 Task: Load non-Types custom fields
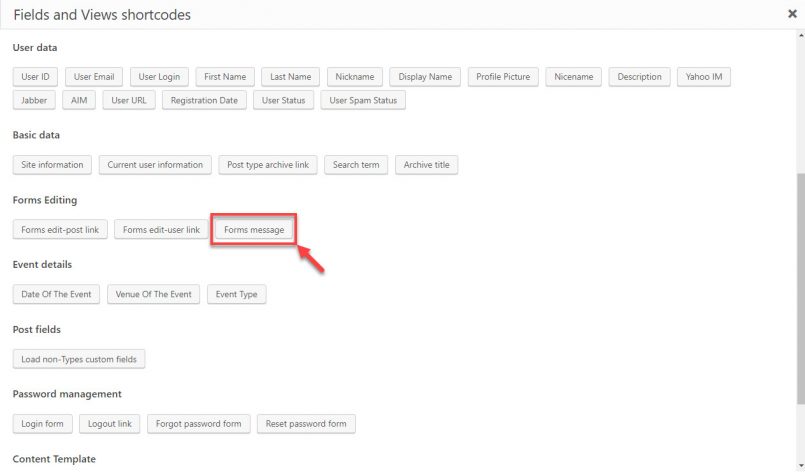(79, 359)
